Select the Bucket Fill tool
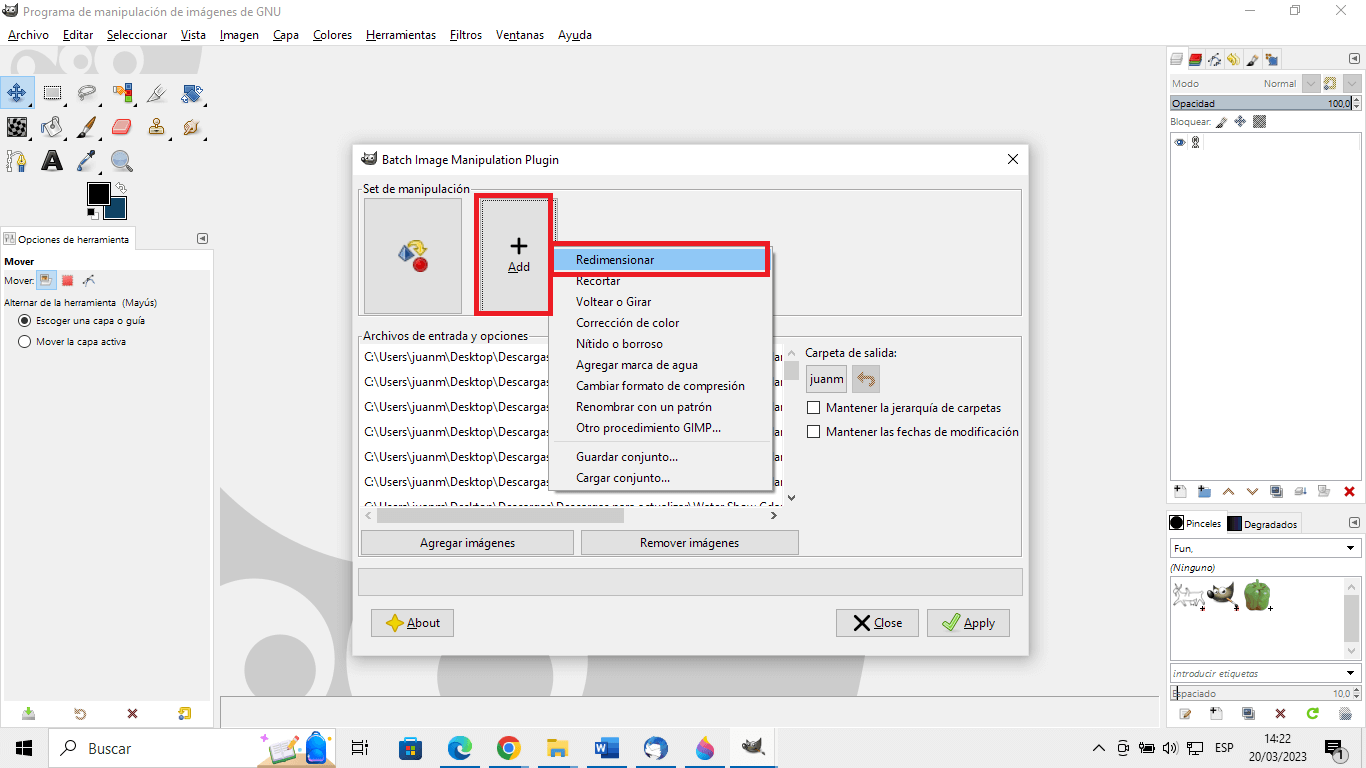The image size is (1366, 768). (x=52, y=127)
